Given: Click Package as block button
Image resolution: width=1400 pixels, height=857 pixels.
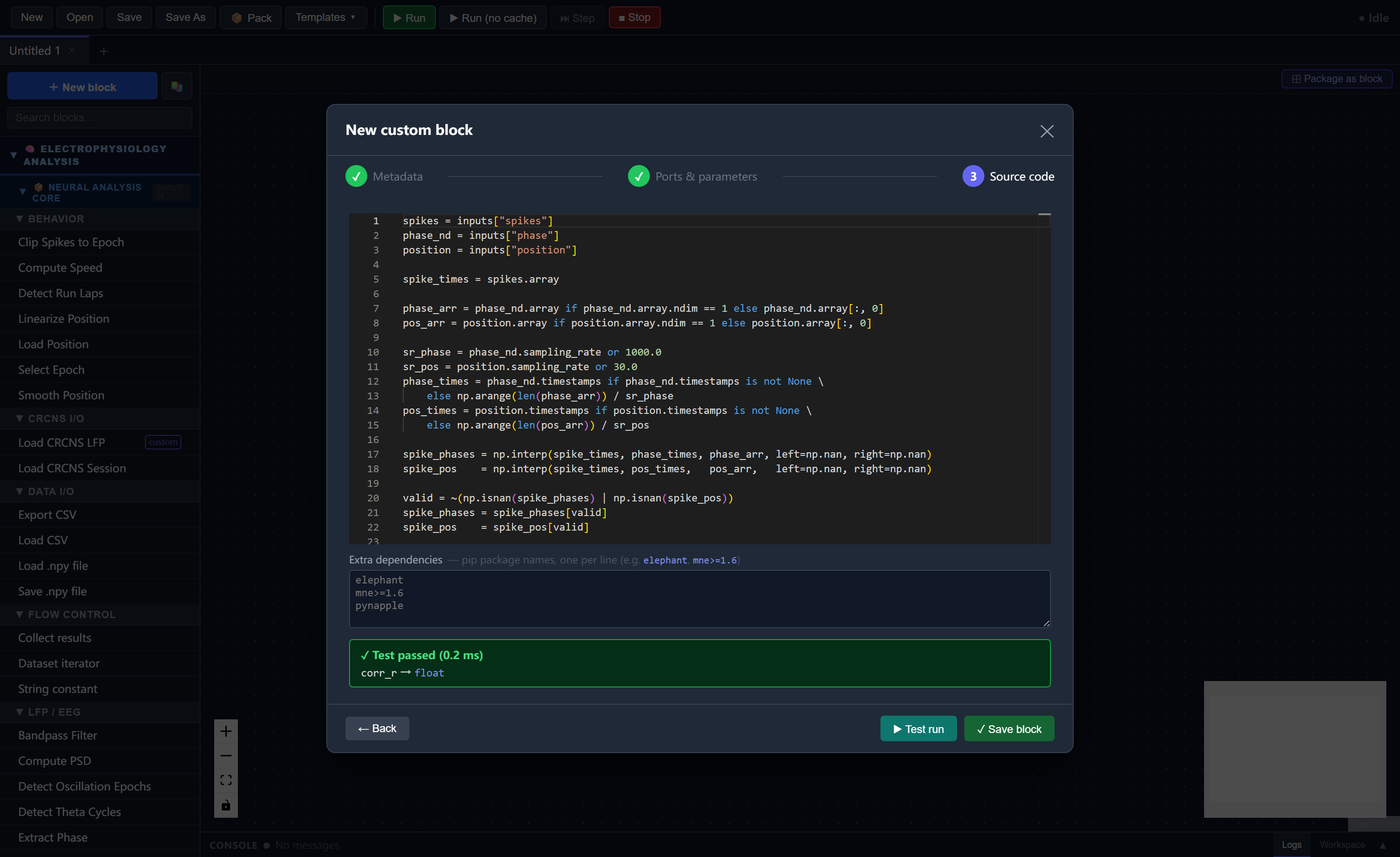Looking at the screenshot, I should coord(1336,78).
